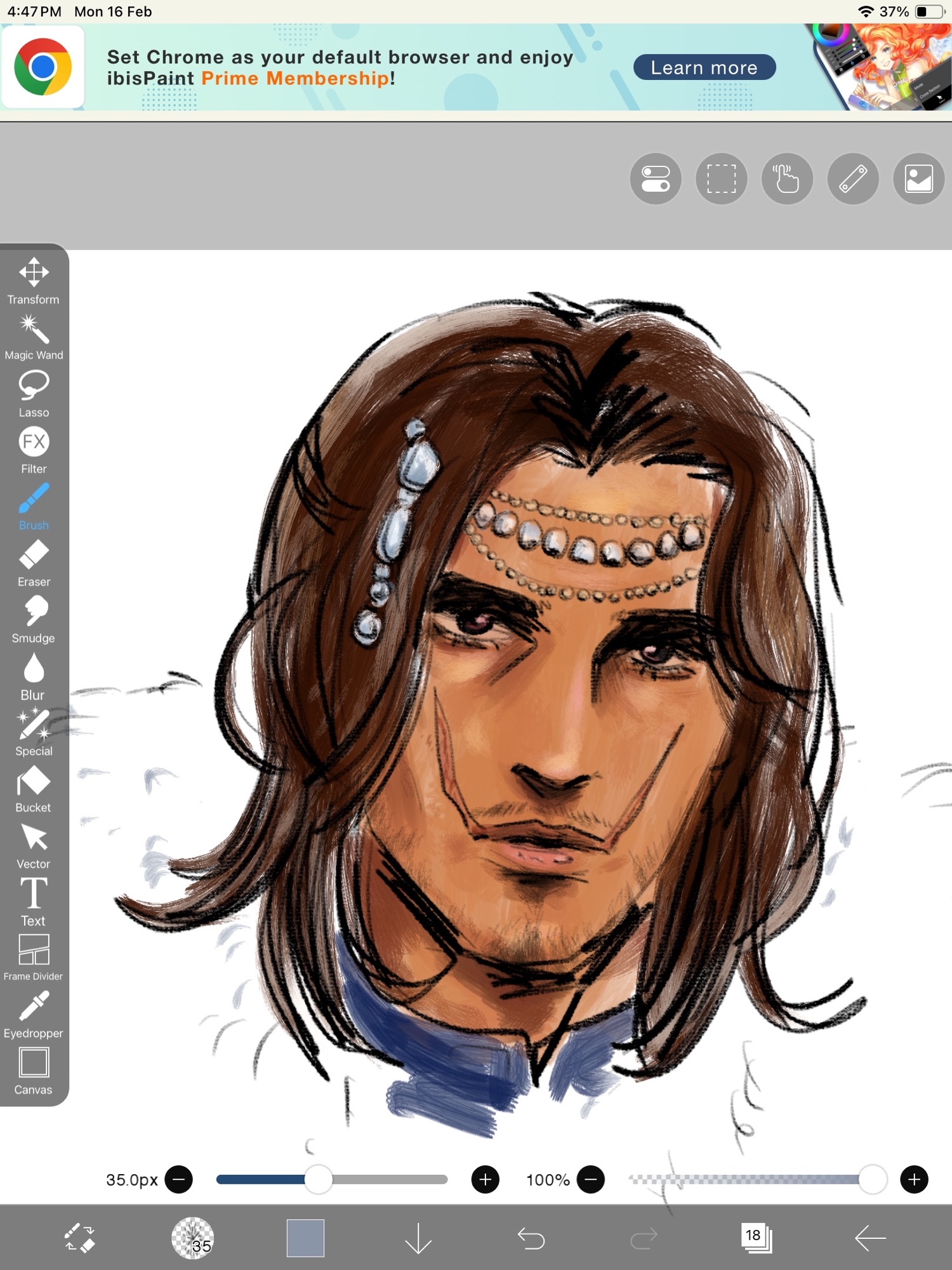Open the view settings switches menu
Image resolution: width=952 pixels, height=1270 pixels.
coord(656,178)
